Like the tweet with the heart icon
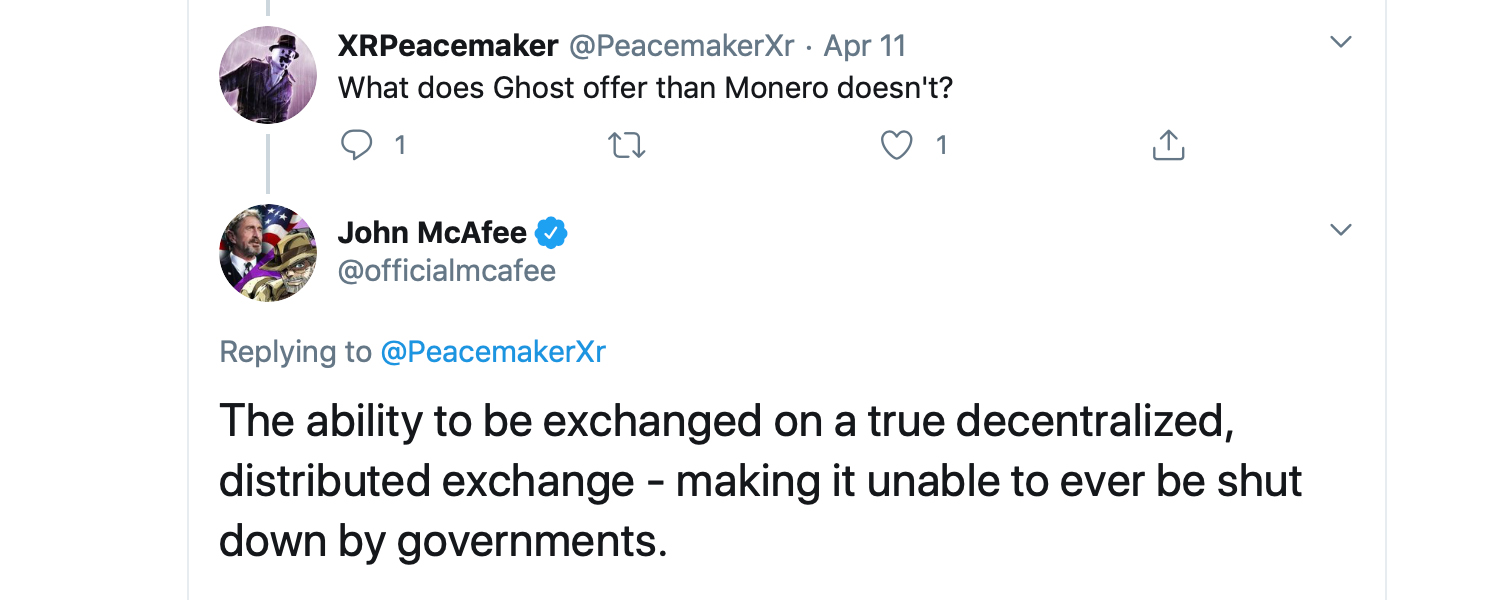 pyautogui.click(x=896, y=146)
